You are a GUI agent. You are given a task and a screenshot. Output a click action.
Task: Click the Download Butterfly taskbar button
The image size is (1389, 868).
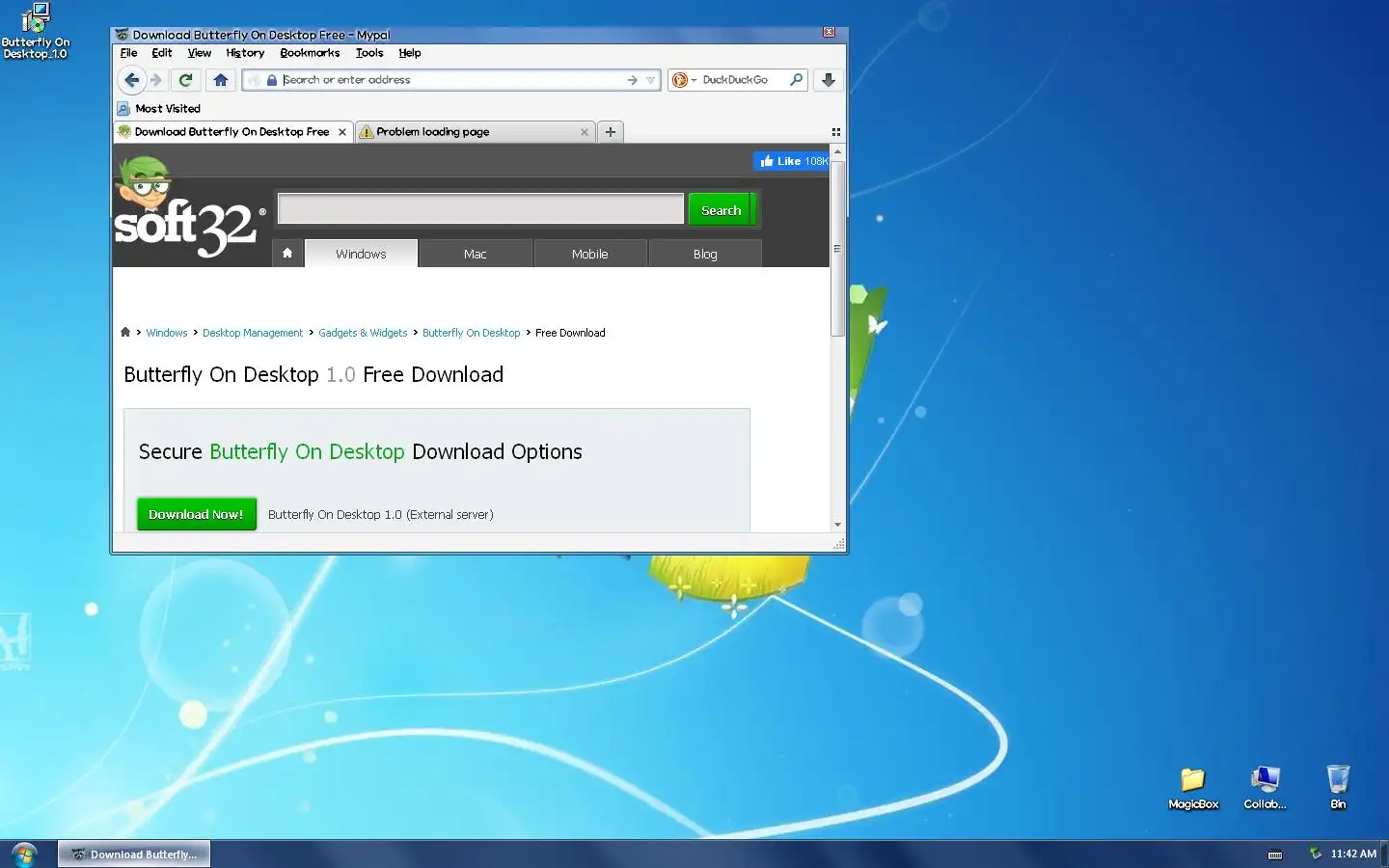pyautogui.click(x=134, y=854)
